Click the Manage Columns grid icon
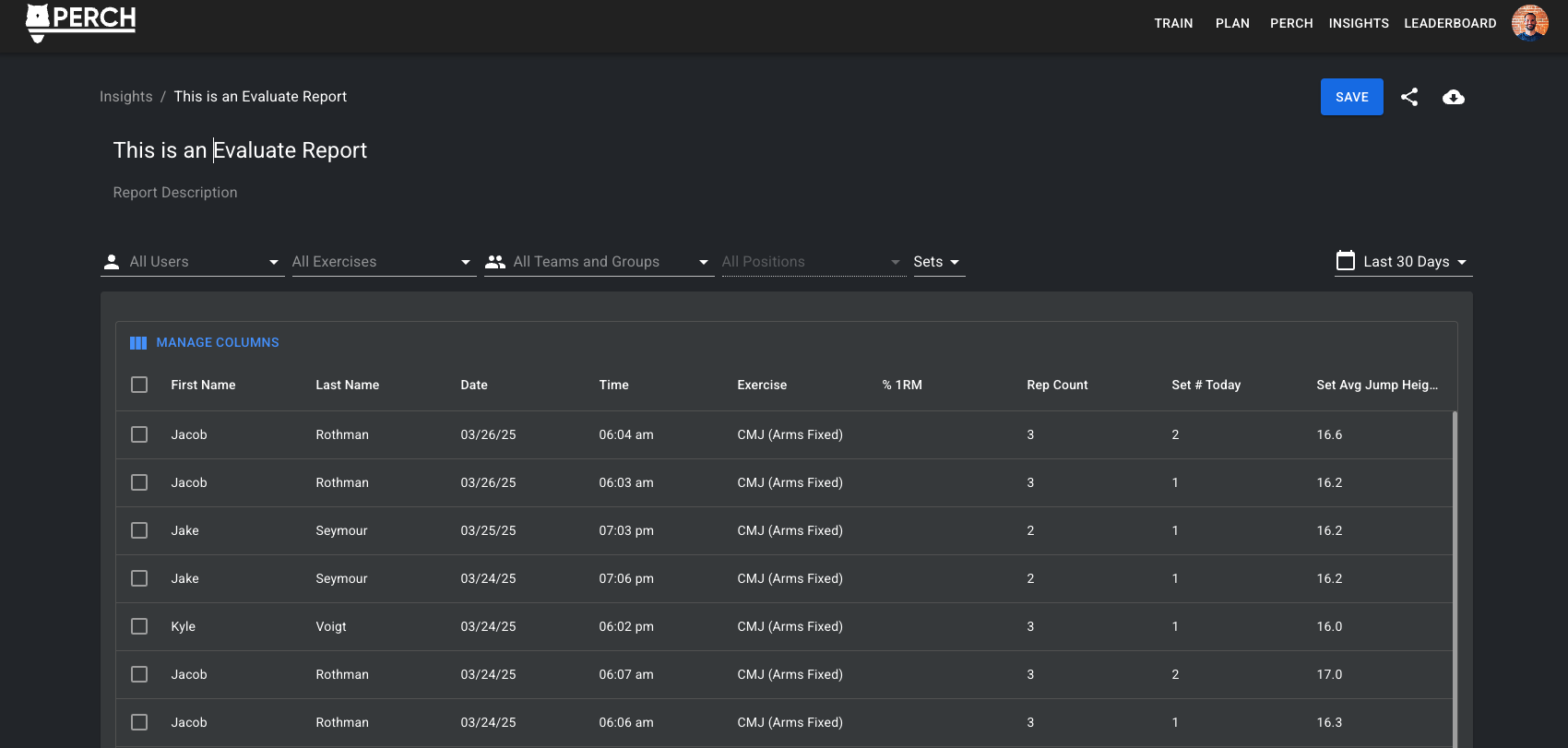The height and width of the screenshot is (748, 1568). [138, 343]
